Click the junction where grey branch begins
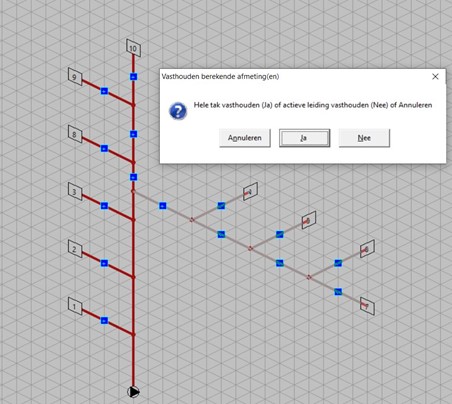The width and height of the screenshot is (452, 404). point(133,191)
